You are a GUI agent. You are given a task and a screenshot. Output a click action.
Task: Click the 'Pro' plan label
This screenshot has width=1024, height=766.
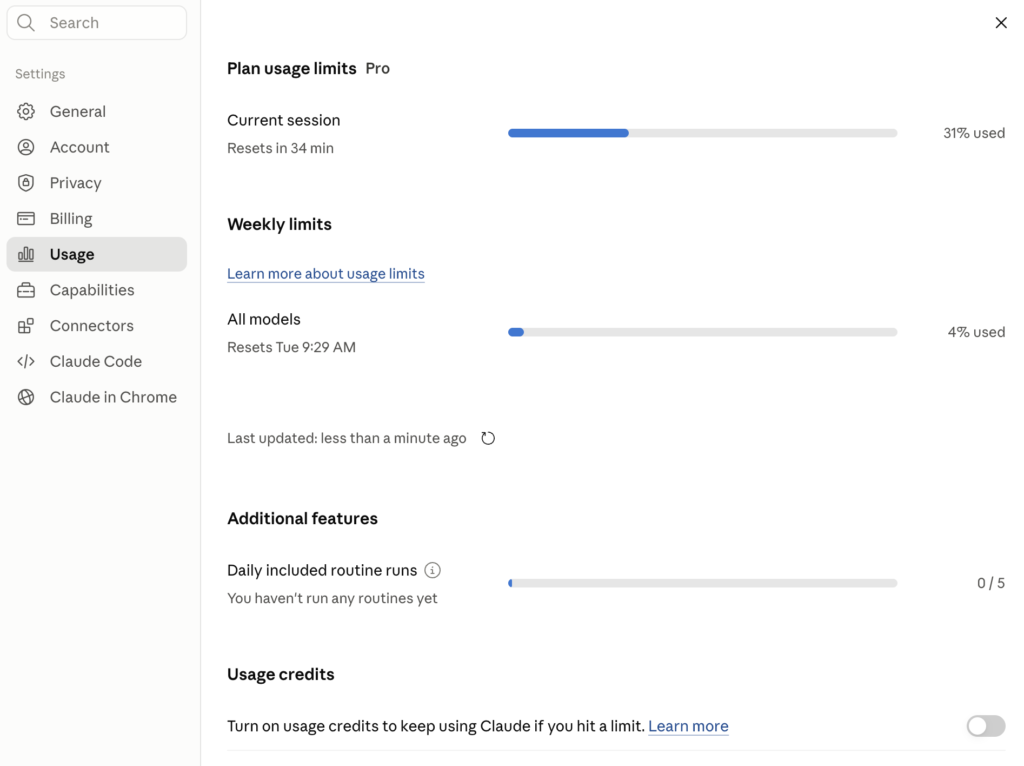[377, 69]
